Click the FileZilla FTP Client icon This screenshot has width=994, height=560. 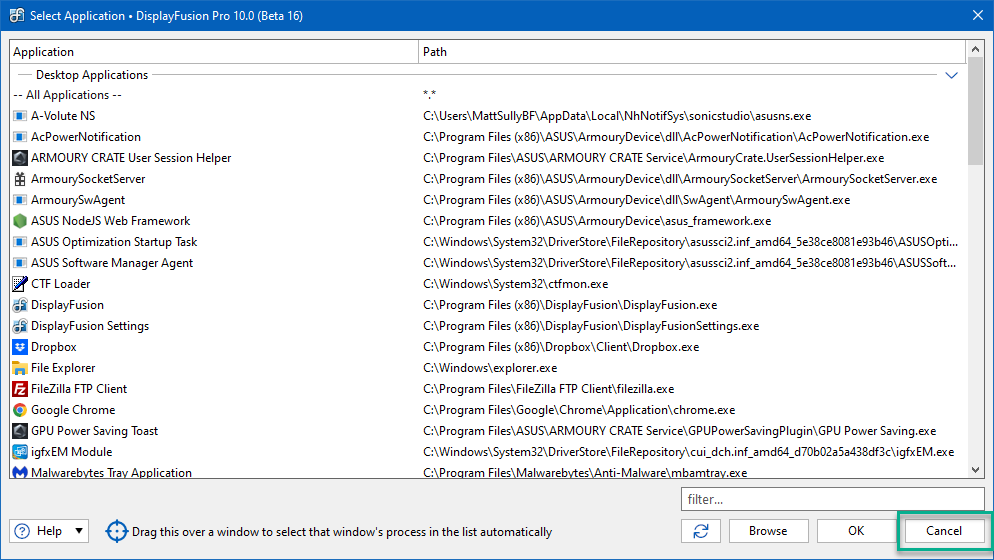[20, 389]
